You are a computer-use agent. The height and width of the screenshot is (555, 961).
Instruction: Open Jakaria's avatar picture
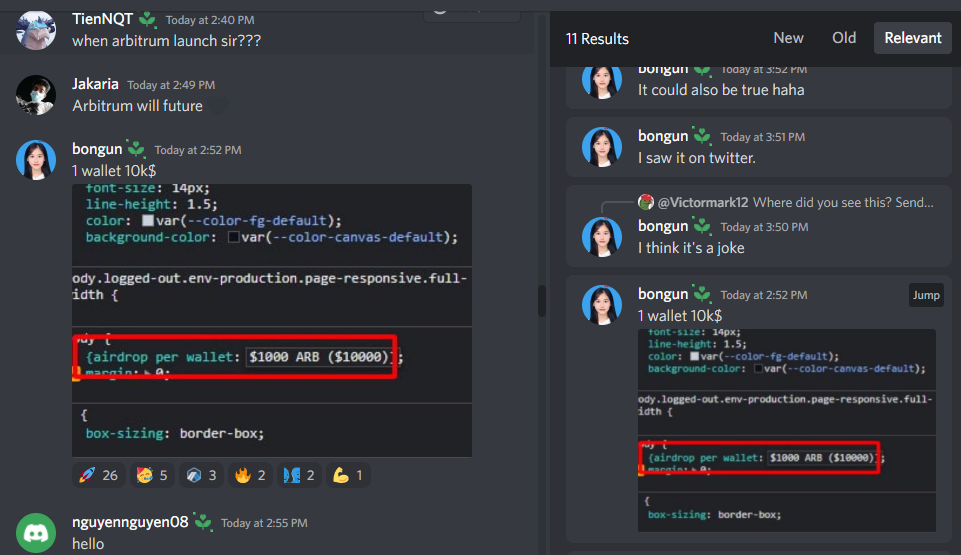pyautogui.click(x=36, y=95)
